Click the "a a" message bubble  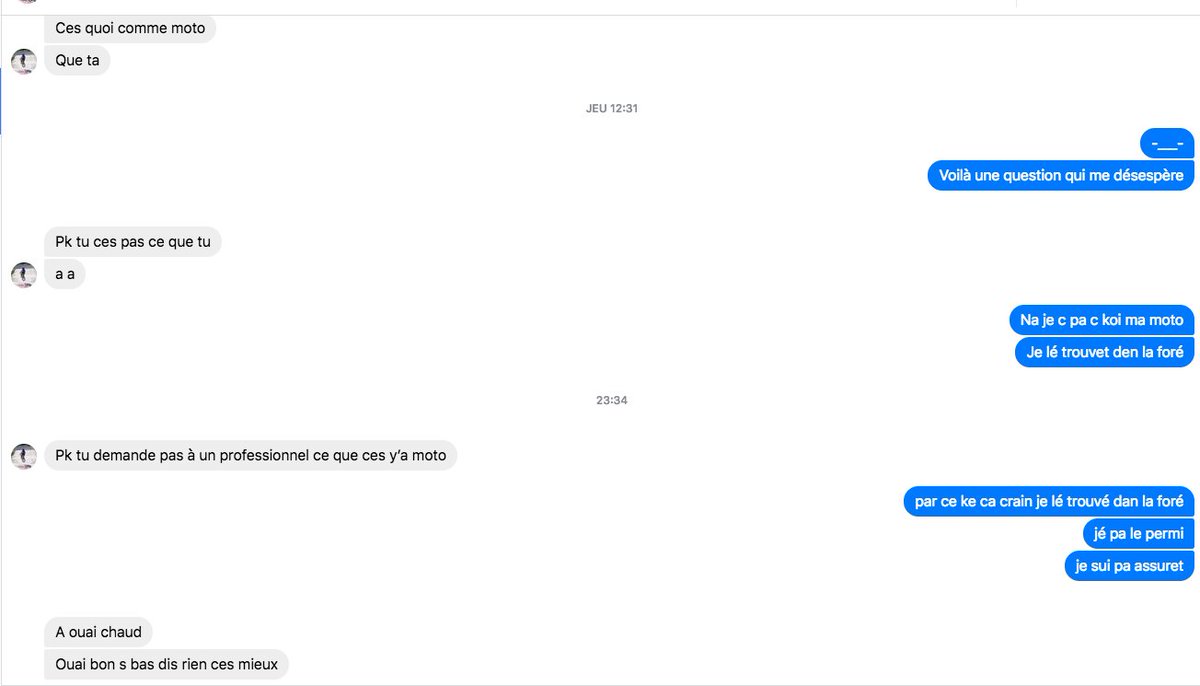coord(65,275)
